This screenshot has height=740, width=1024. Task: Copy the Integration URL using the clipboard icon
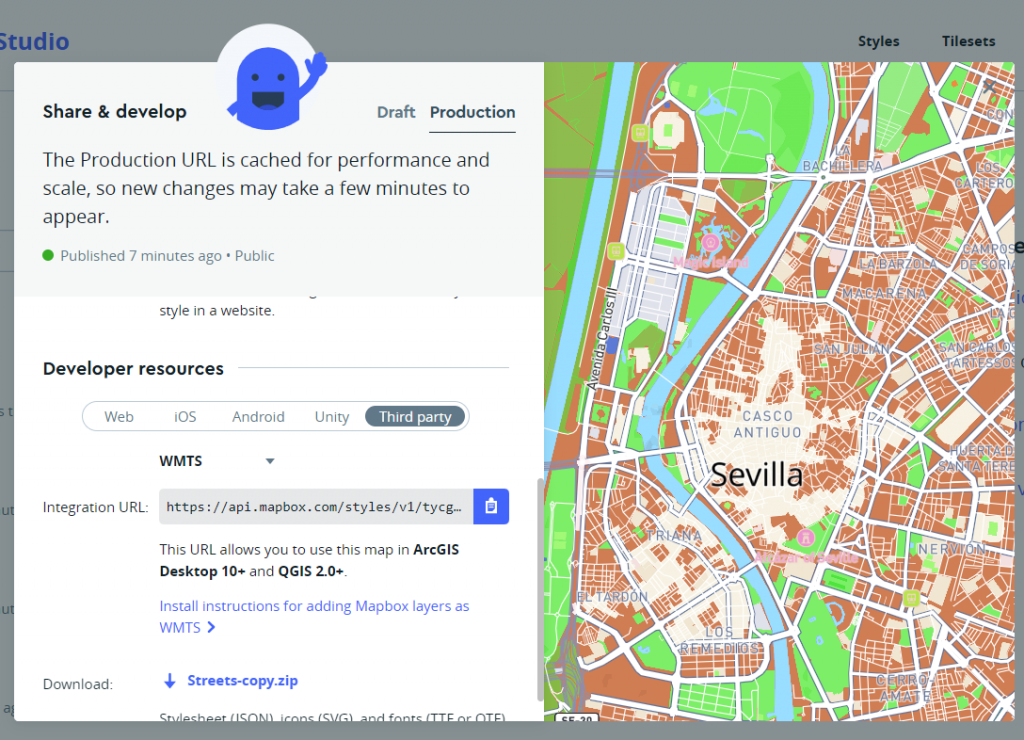(491, 506)
